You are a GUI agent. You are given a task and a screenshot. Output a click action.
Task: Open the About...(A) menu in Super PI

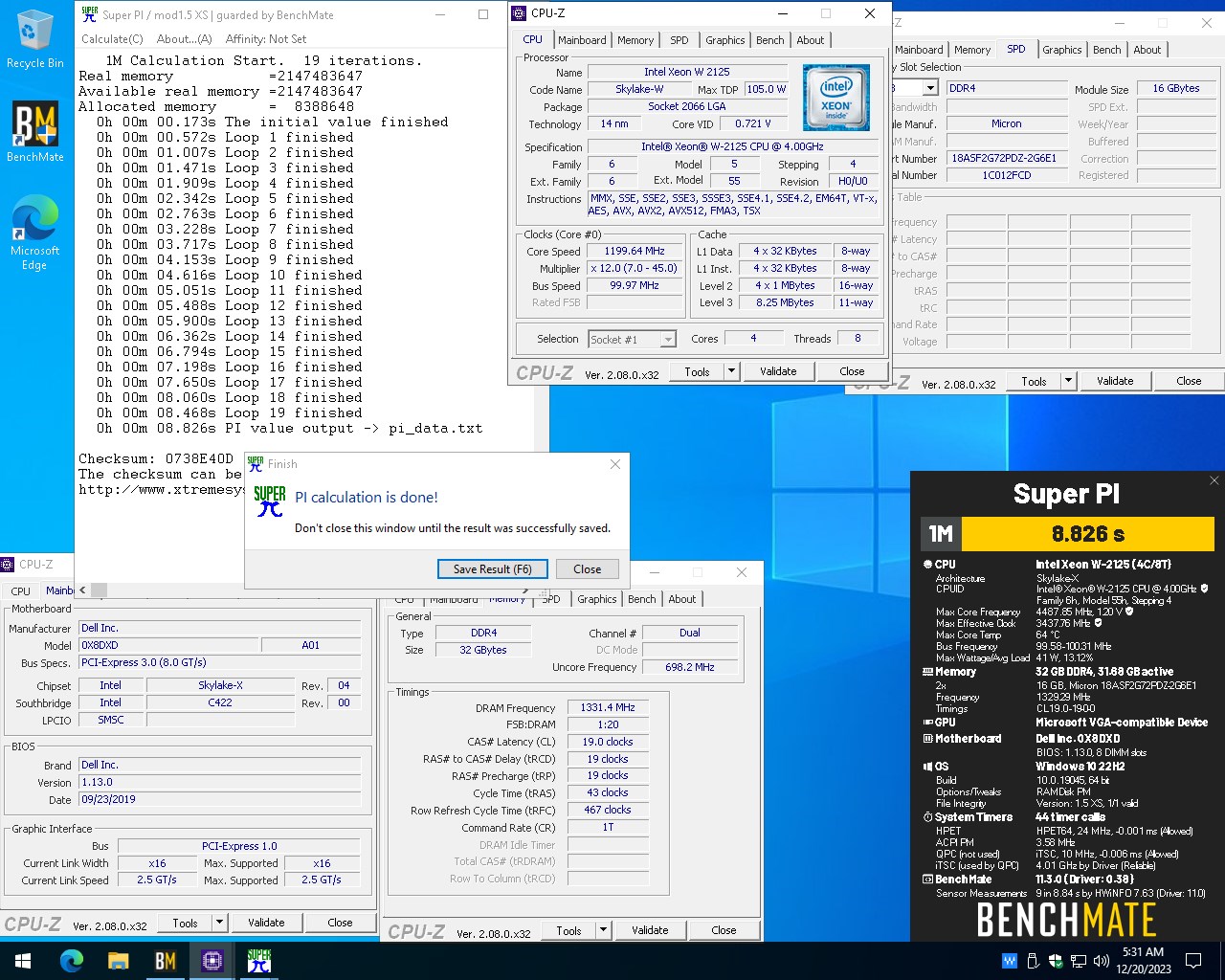tap(184, 39)
